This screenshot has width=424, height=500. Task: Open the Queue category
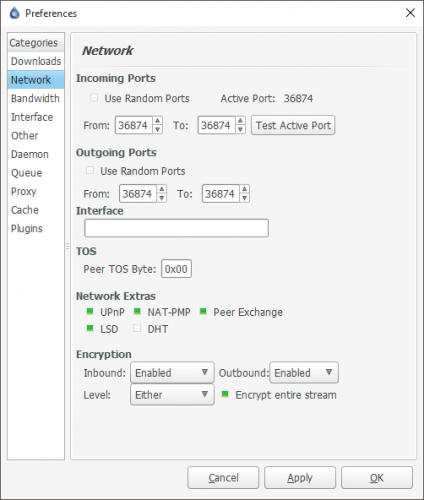click(36, 173)
